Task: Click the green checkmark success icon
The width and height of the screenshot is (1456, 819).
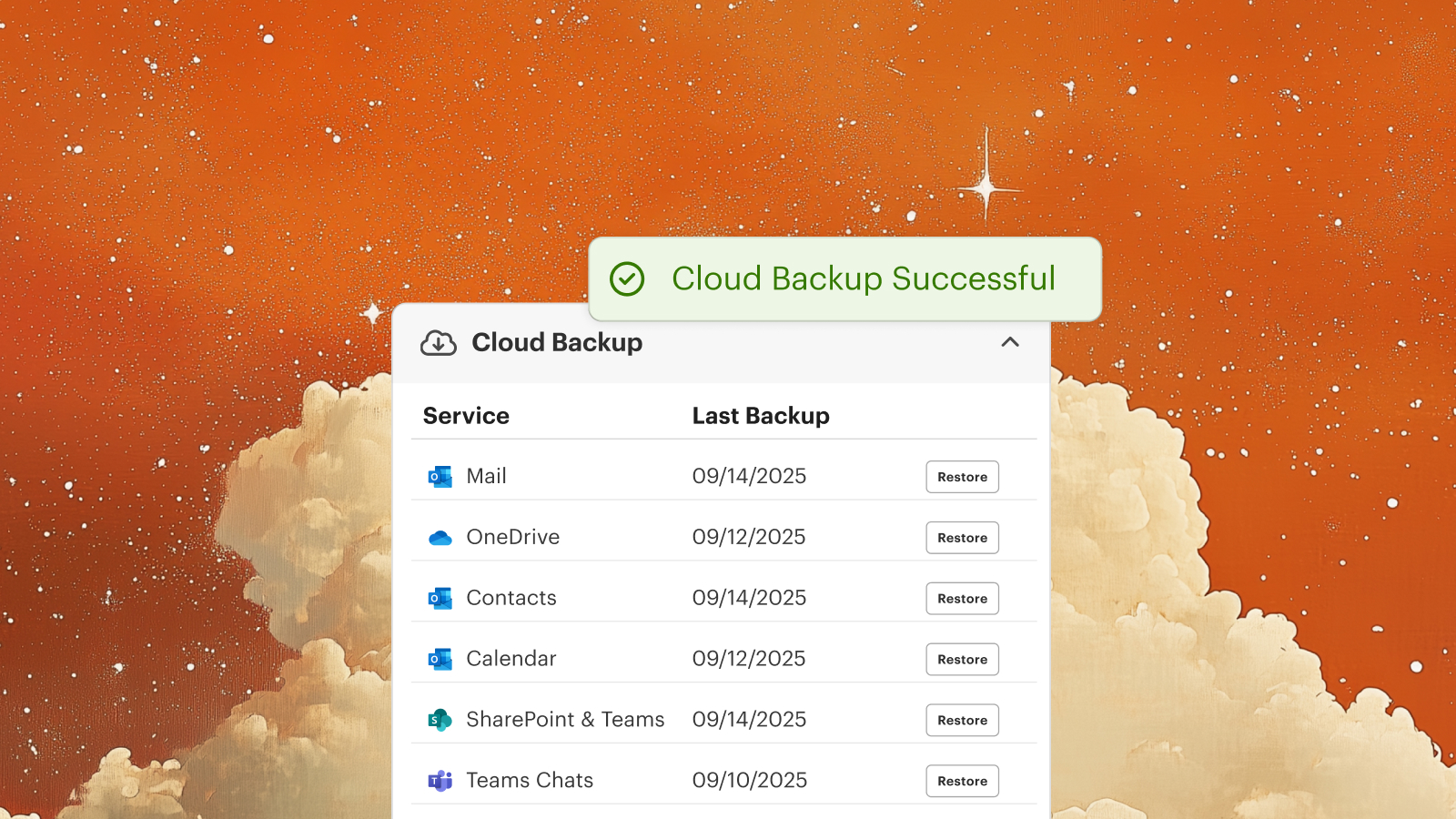Action: 627,279
